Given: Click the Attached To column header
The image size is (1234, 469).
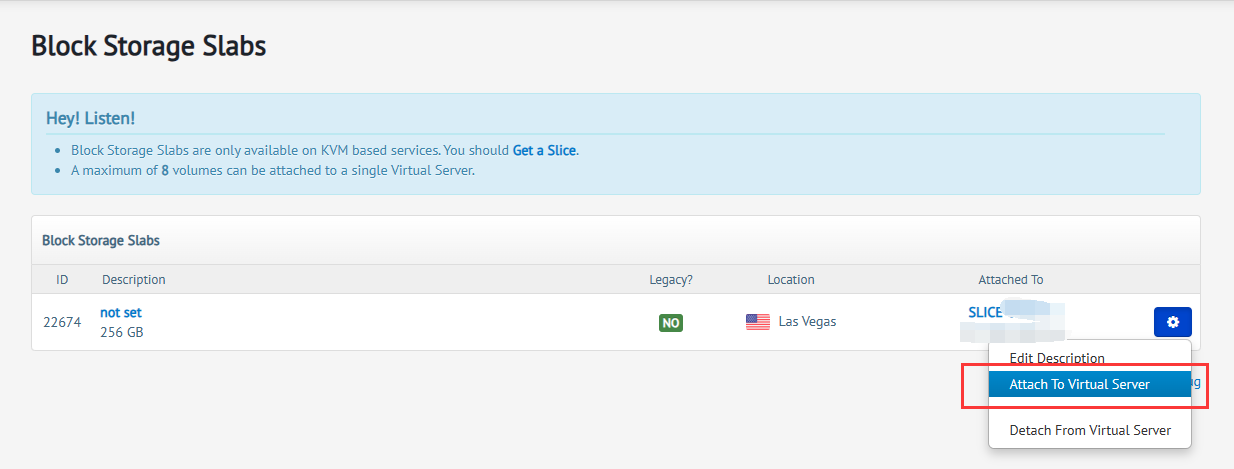Looking at the screenshot, I should pyautogui.click(x=1011, y=280).
